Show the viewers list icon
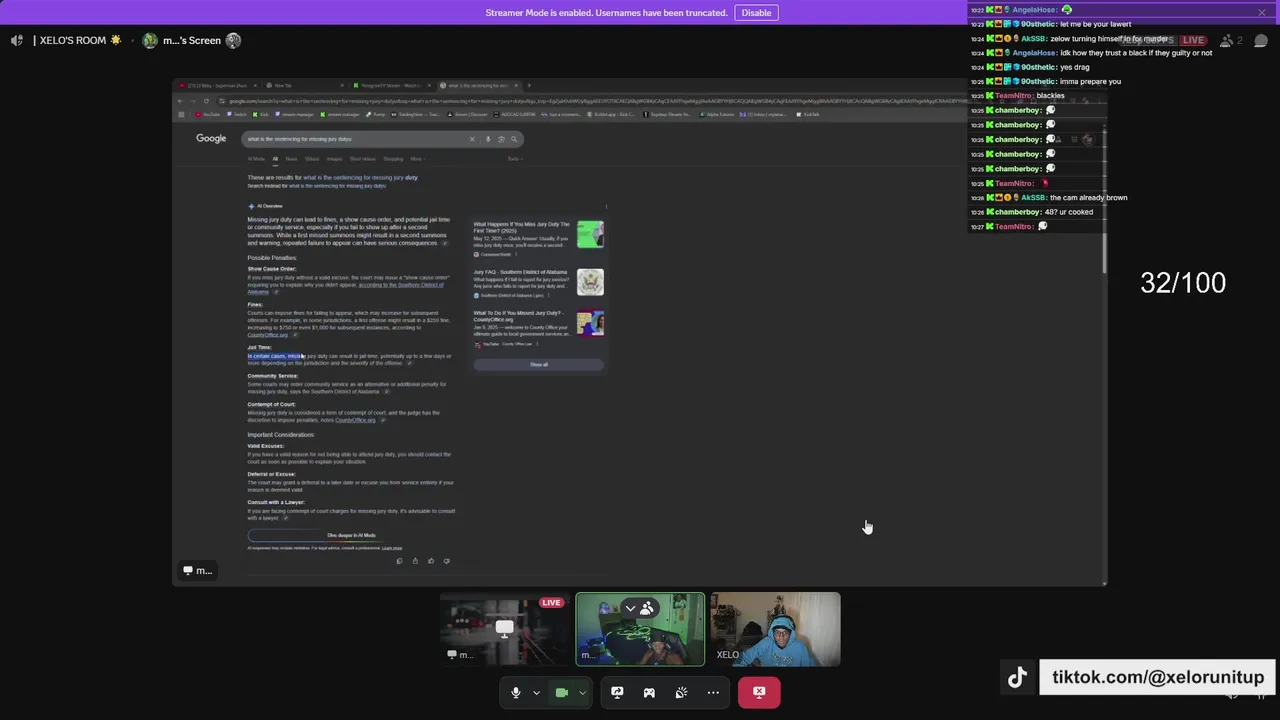Viewport: 1280px width, 720px height. click(x=1227, y=40)
